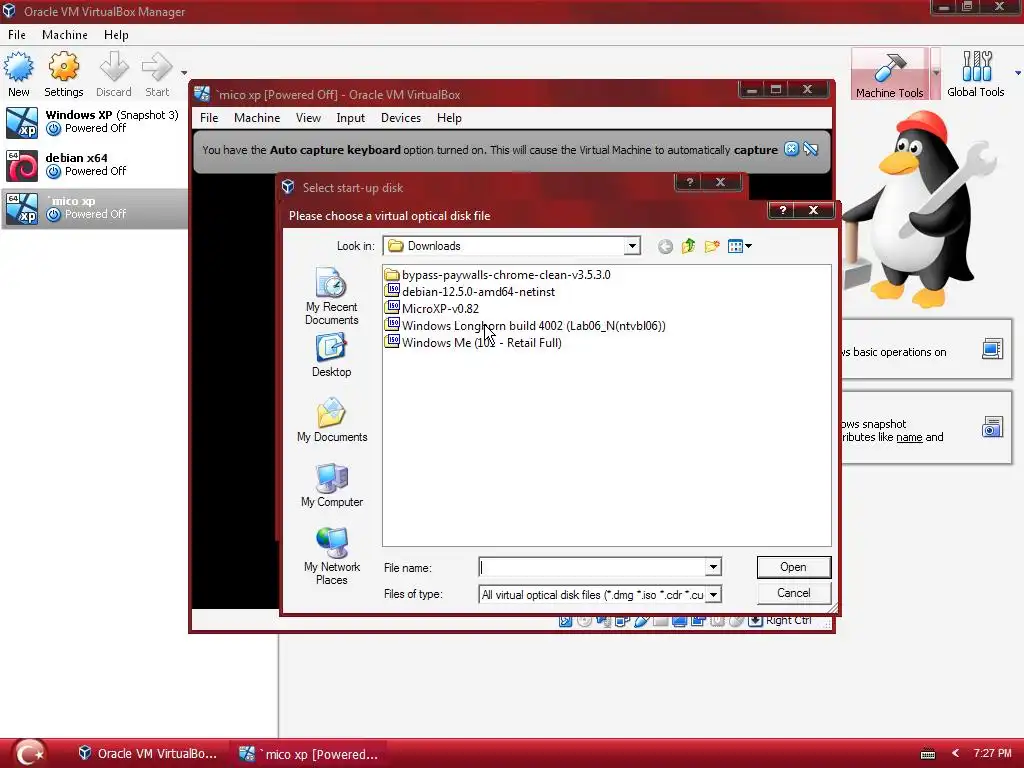Go to My Documents shortcut

[x=332, y=420]
